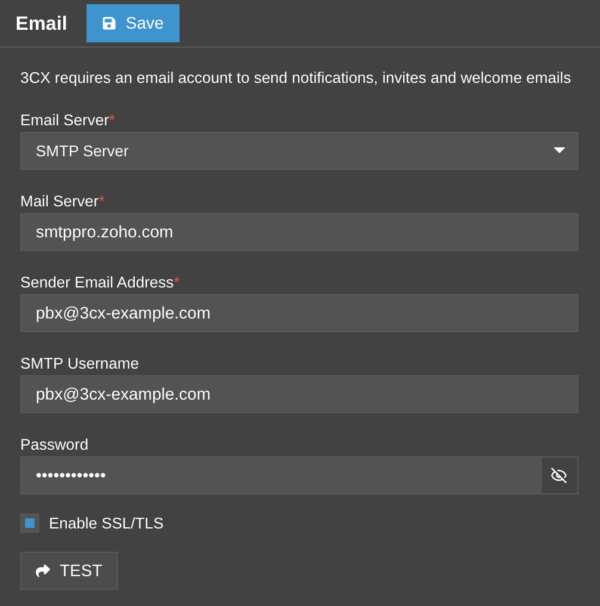Image resolution: width=600 pixels, height=606 pixels.
Task: Open the Email Server dropdown
Action: 299,151
